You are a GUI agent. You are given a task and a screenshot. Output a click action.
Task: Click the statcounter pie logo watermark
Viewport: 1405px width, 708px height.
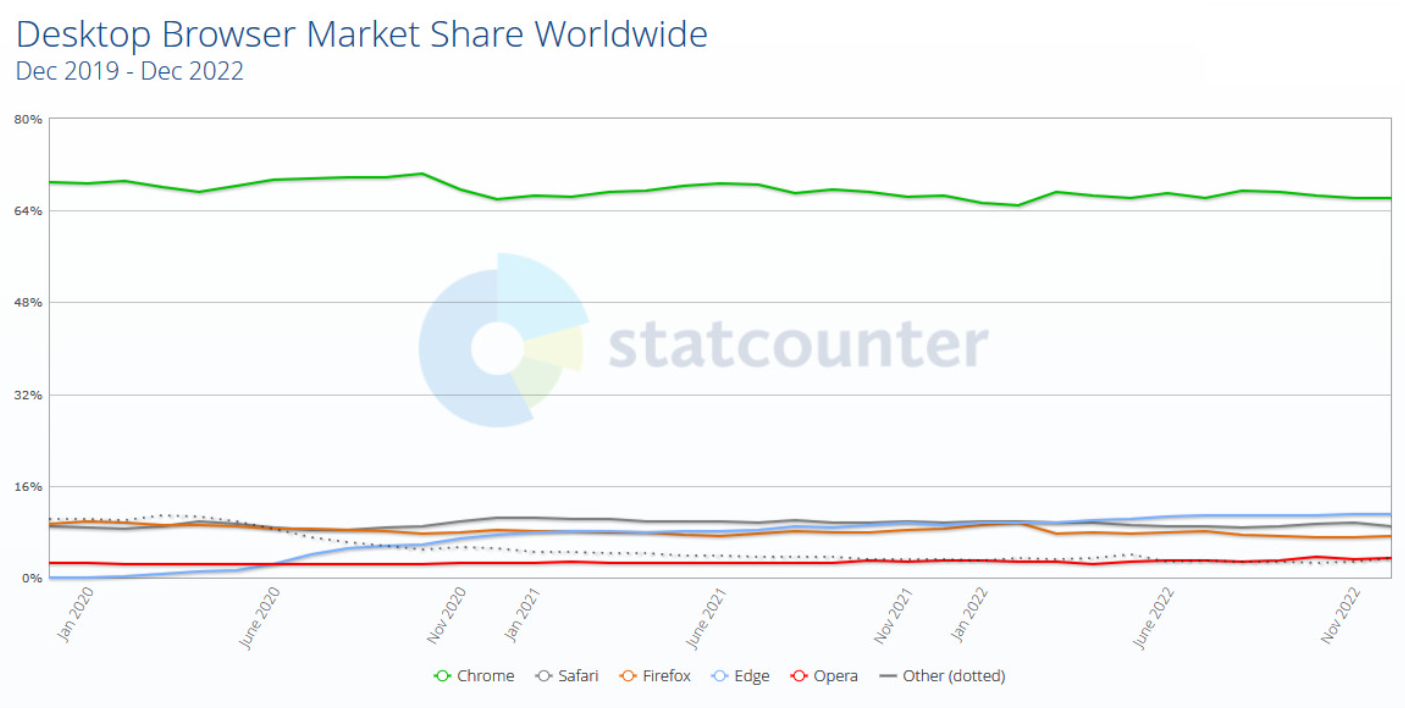500,340
